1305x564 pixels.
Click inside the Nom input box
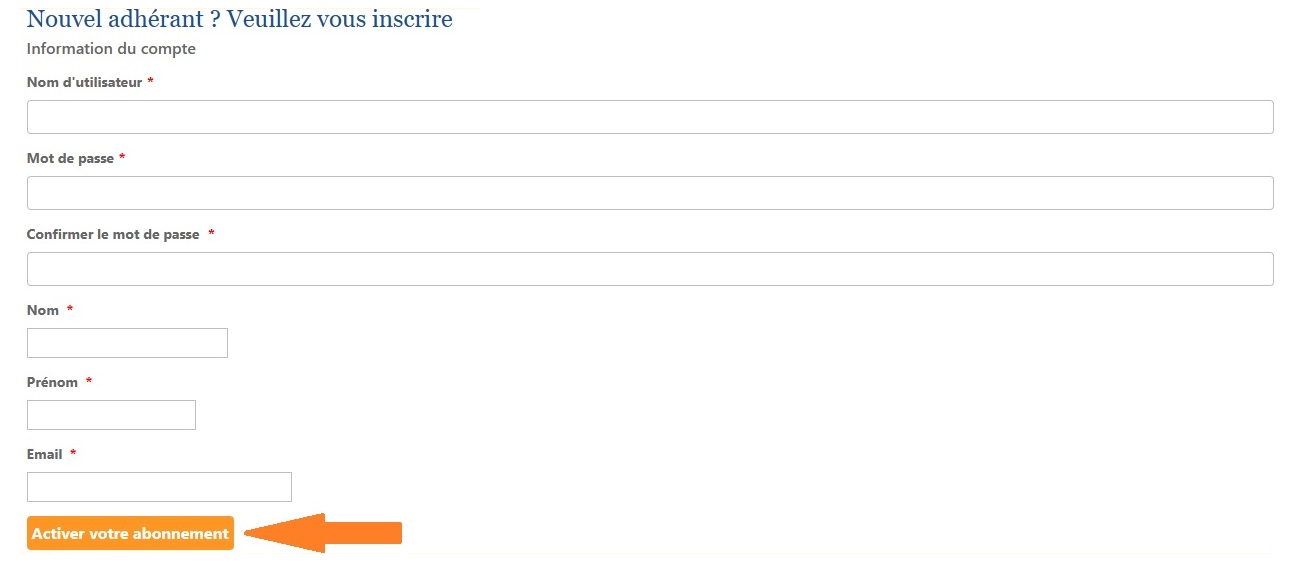pyautogui.click(x=127, y=343)
